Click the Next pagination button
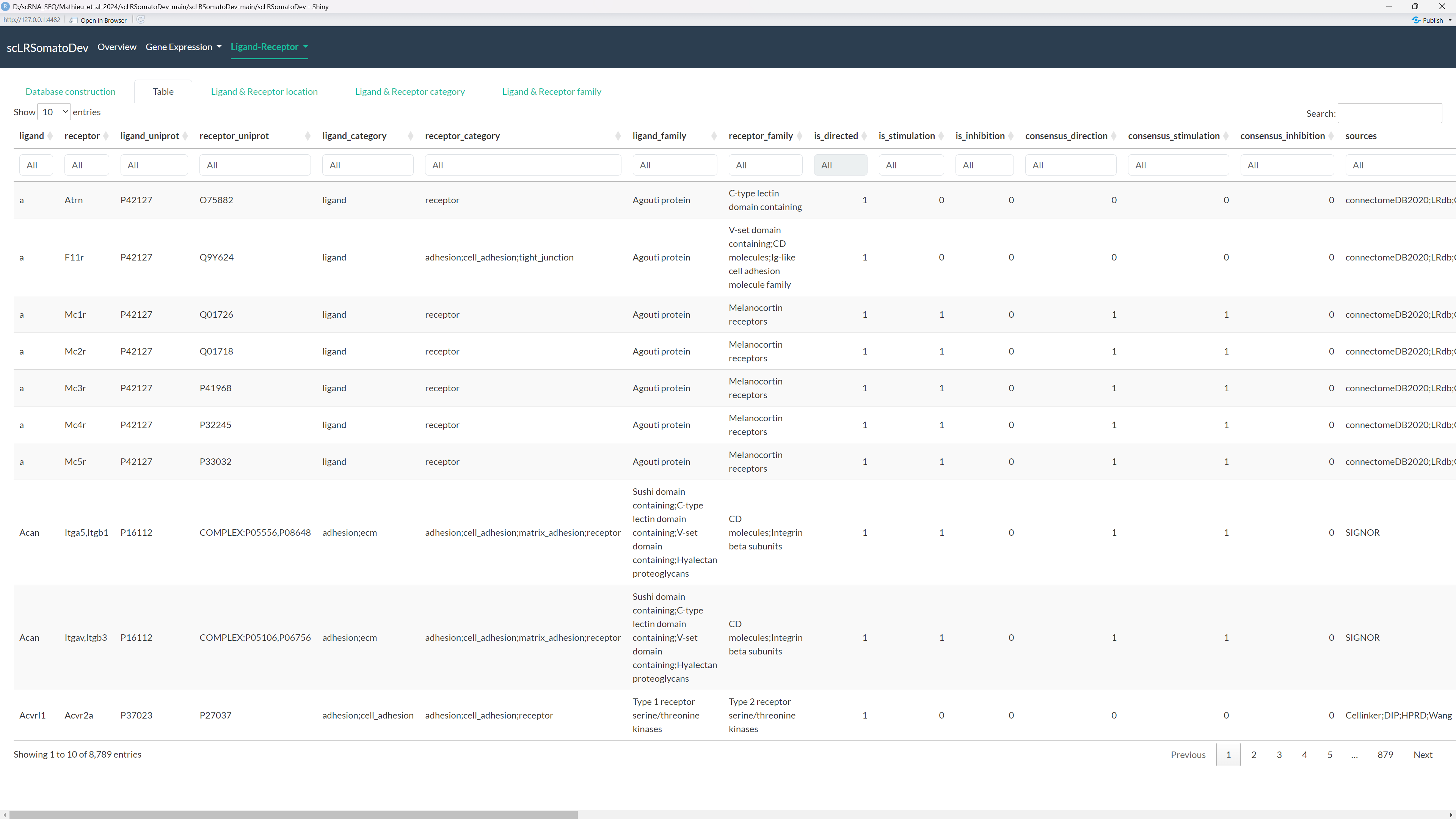 point(1423,754)
